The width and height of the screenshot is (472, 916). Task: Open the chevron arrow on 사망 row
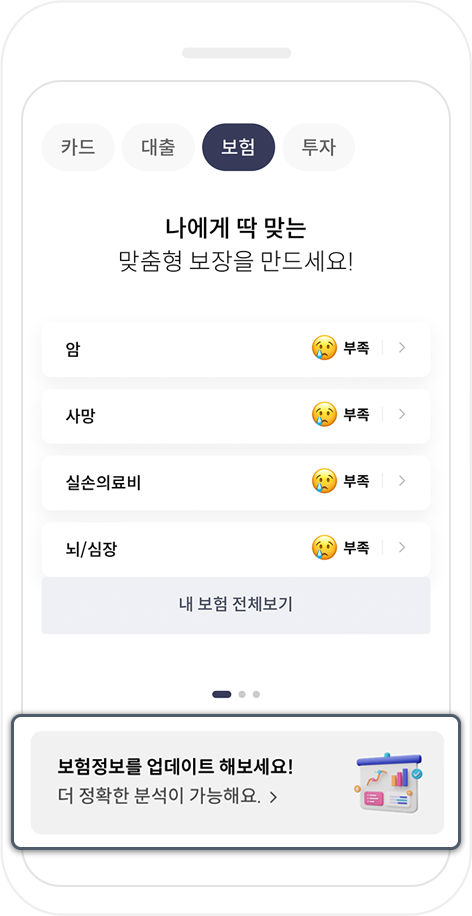(402, 414)
